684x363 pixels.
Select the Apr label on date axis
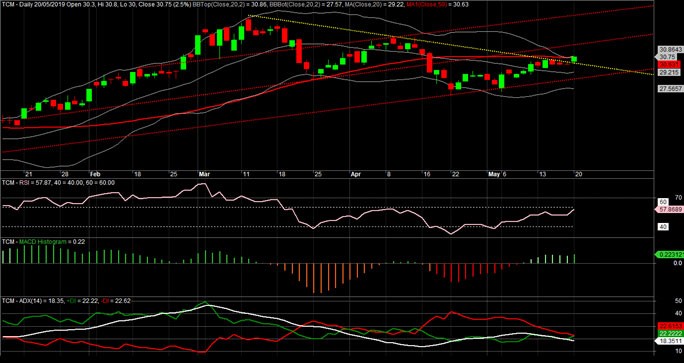356,174
